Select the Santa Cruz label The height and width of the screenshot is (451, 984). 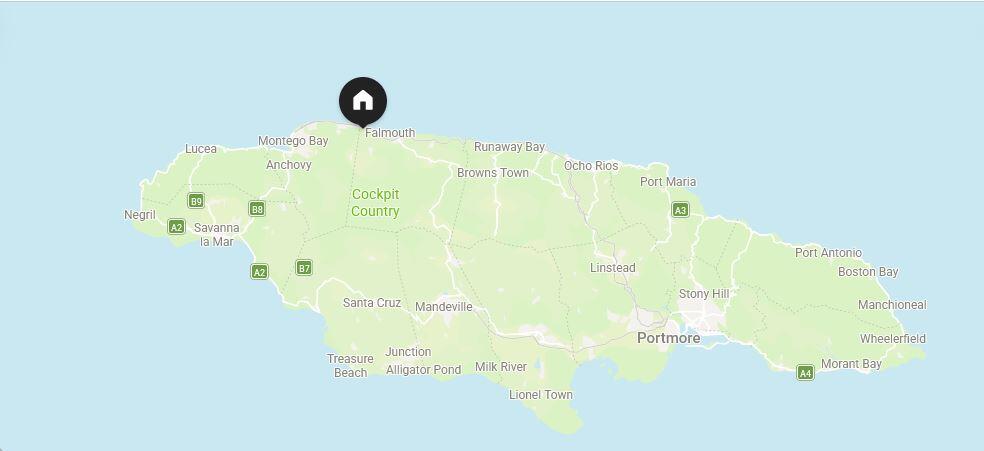(372, 303)
